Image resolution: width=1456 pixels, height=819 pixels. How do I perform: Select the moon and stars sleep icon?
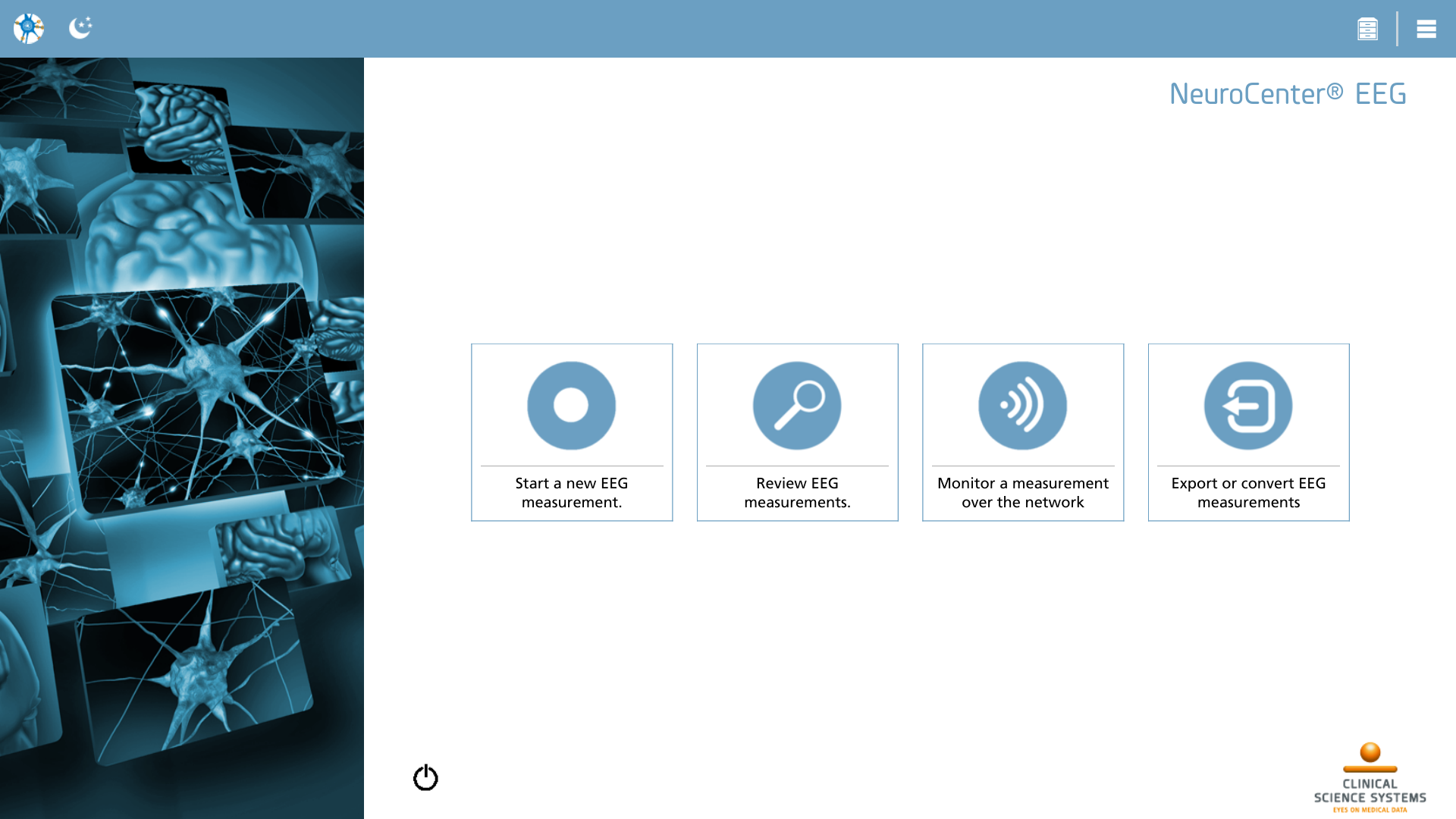pos(80,28)
